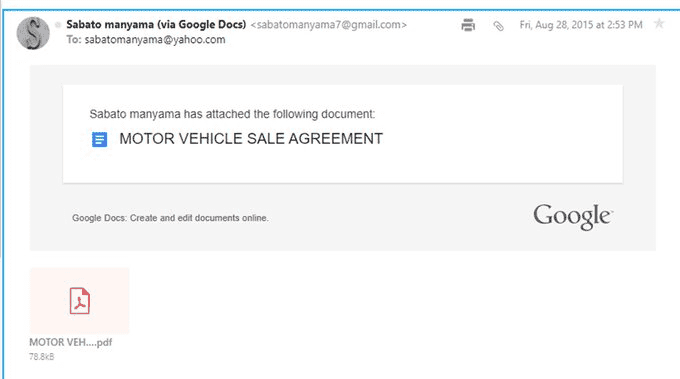This screenshot has width=680, height=379.
Task: Click the red PDF file icon
Action: [80, 301]
